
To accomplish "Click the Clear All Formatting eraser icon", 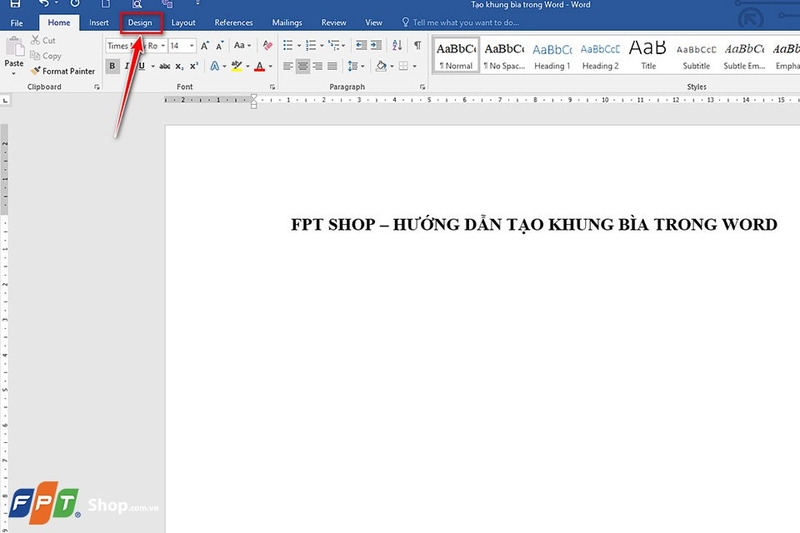I will pos(267,45).
